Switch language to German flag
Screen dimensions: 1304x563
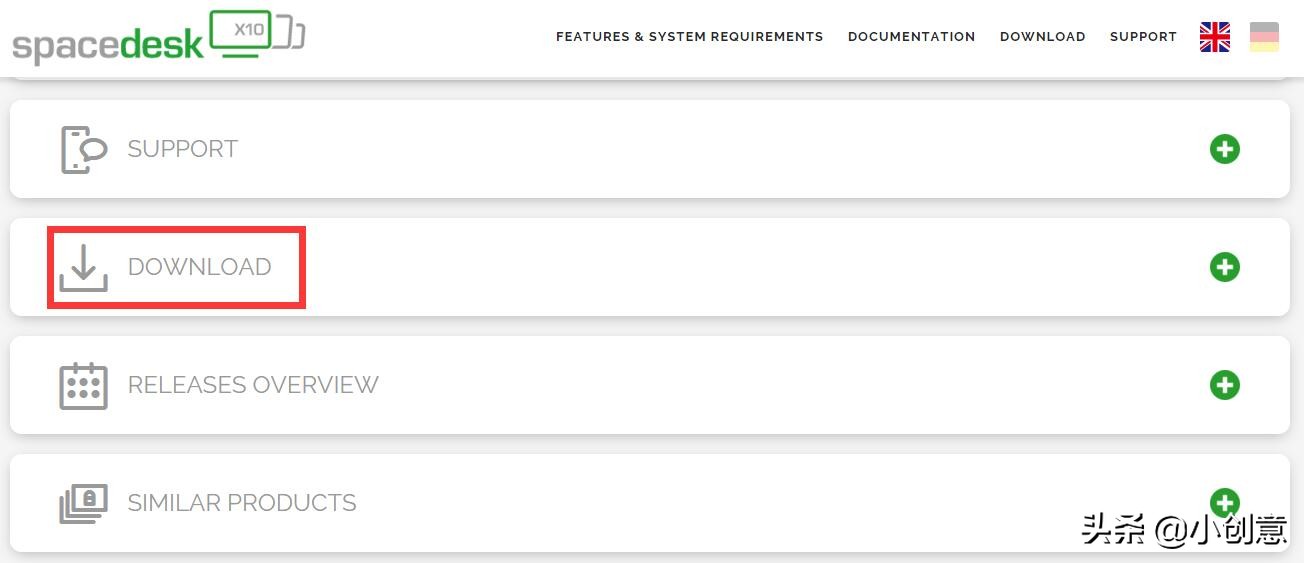coord(1264,37)
